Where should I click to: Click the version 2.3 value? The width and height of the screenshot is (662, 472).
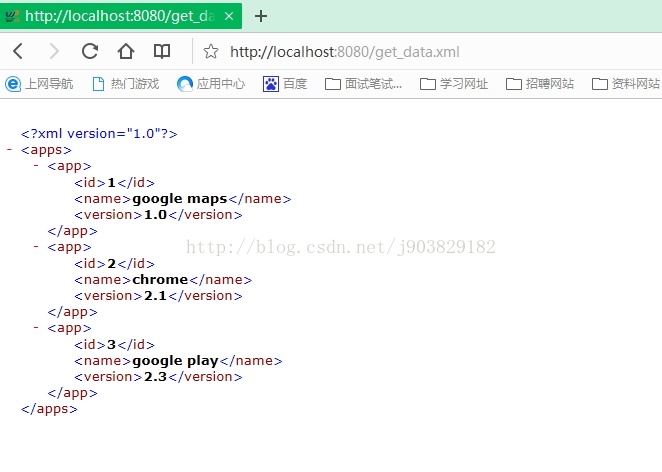pos(155,377)
